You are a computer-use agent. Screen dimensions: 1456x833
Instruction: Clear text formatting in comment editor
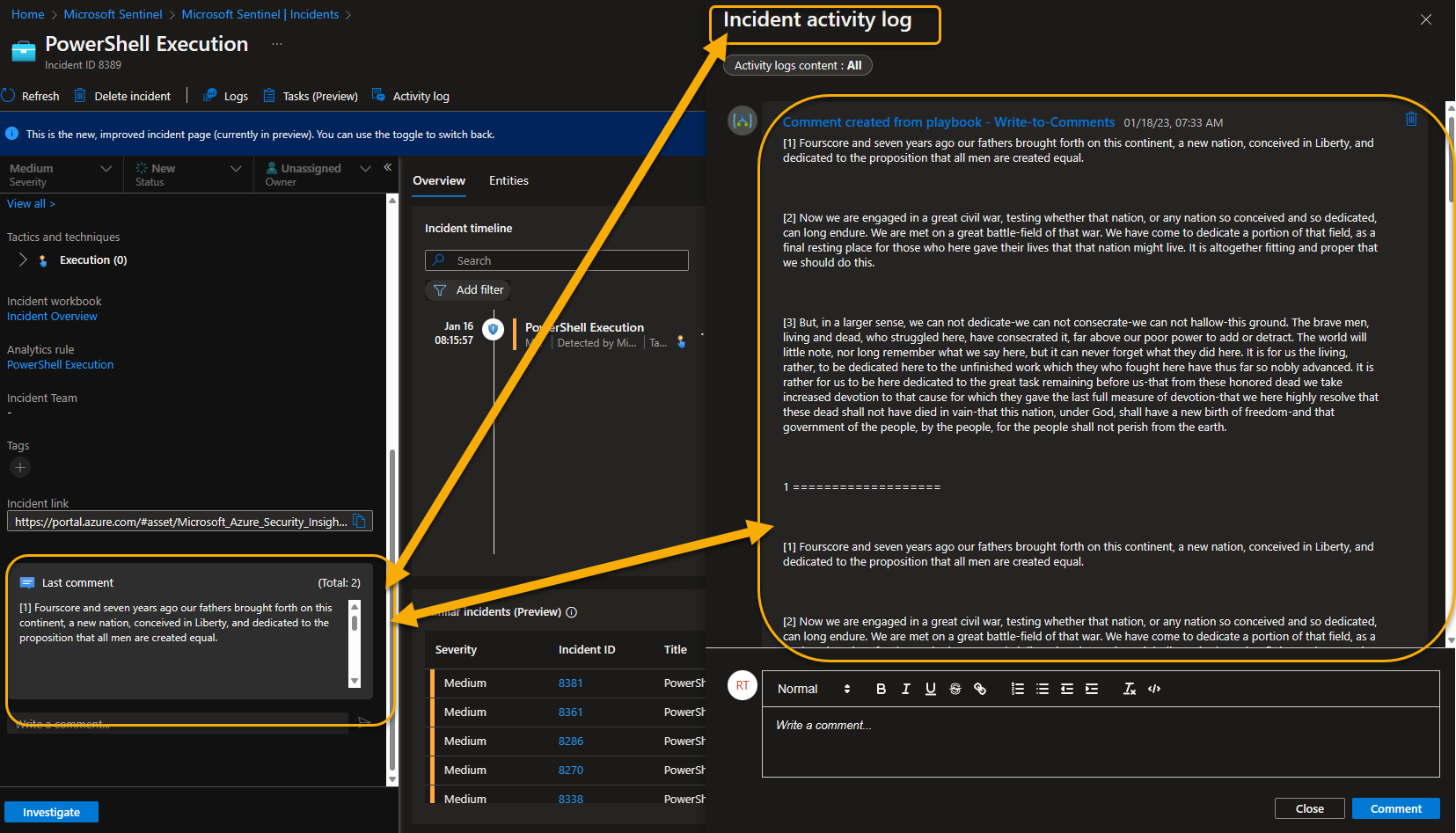pos(1129,689)
